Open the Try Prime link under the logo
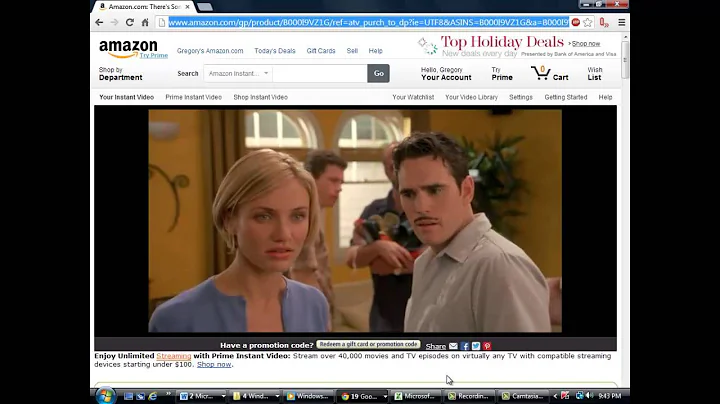This screenshot has width=720, height=404. [x=153, y=55]
